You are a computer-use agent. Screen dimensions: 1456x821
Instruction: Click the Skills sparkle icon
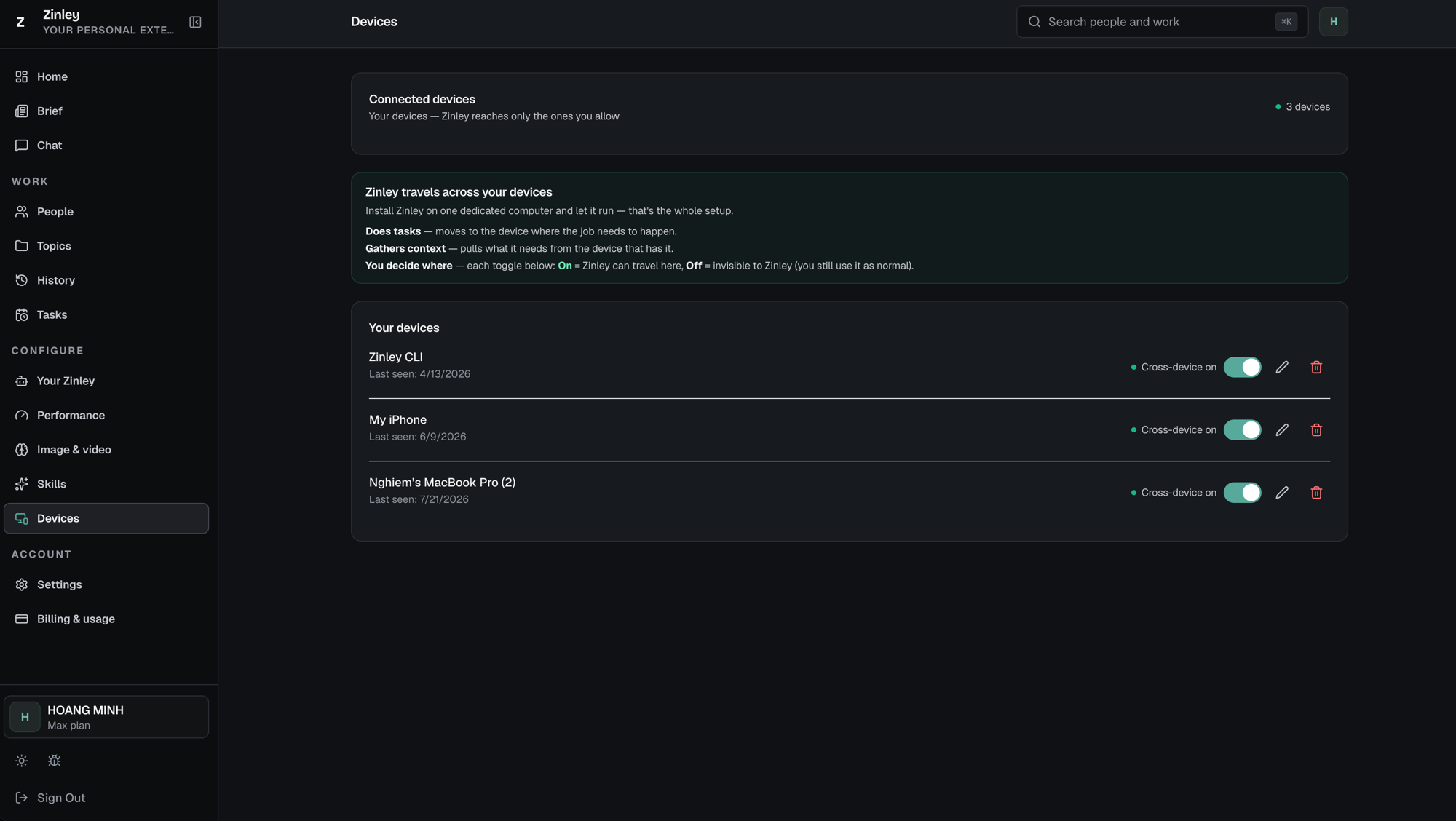(x=22, y=484)
